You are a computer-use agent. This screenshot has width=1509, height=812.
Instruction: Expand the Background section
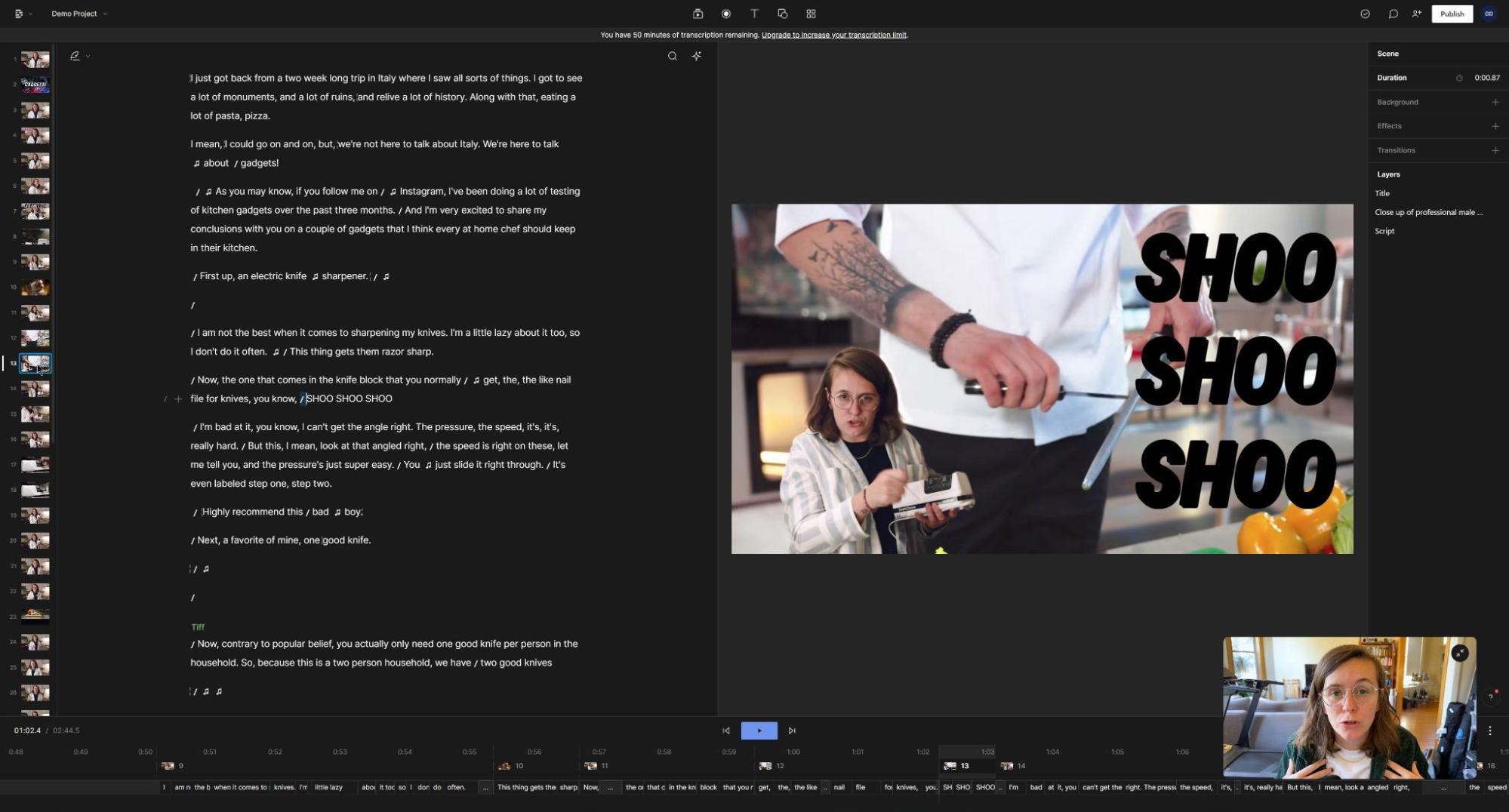coord(1495,102)
